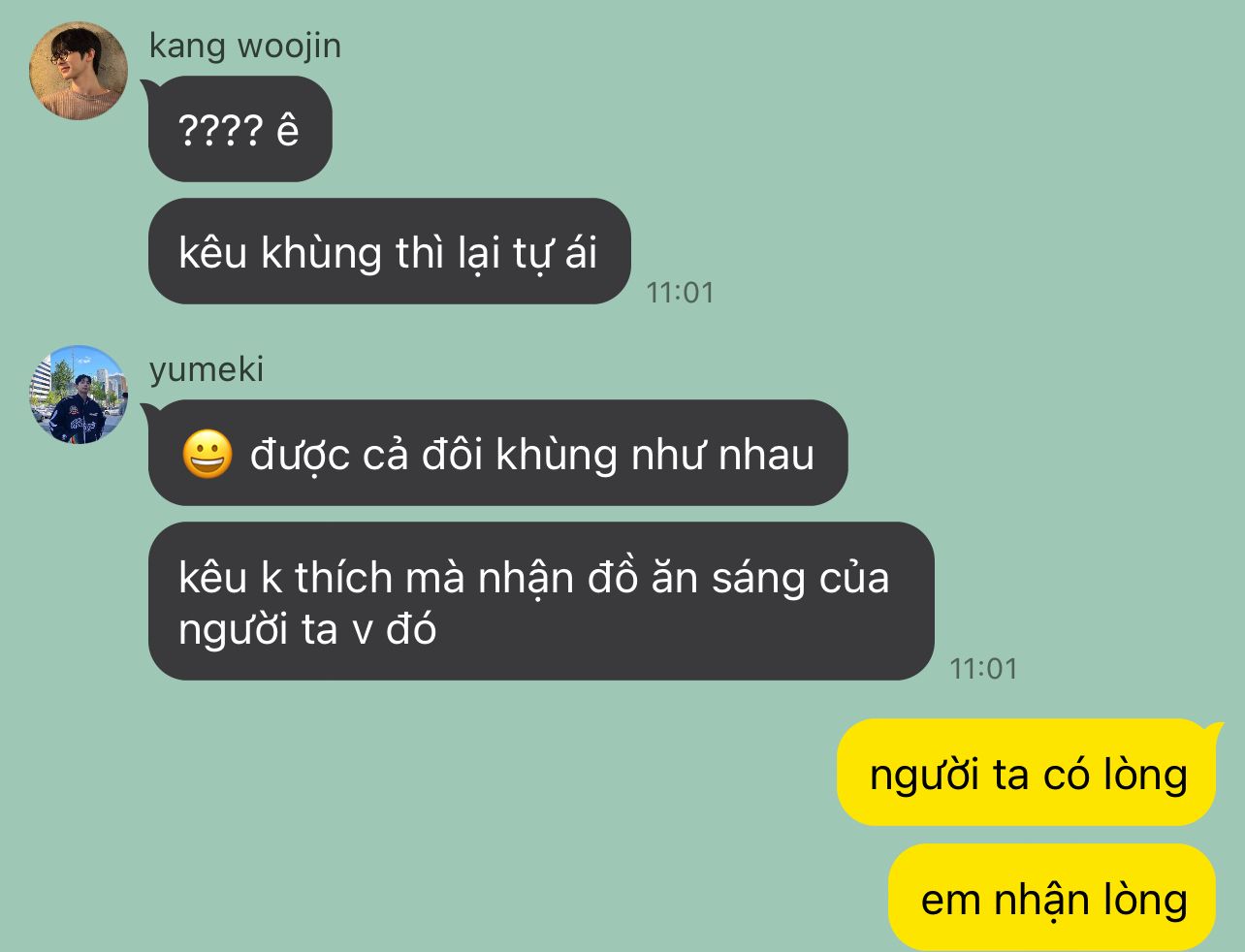Tap the 11:01 timestamp beside woojin's message
Image resolution: width=1245 pixels, height=952 pixels.
[x=680, y=292]
